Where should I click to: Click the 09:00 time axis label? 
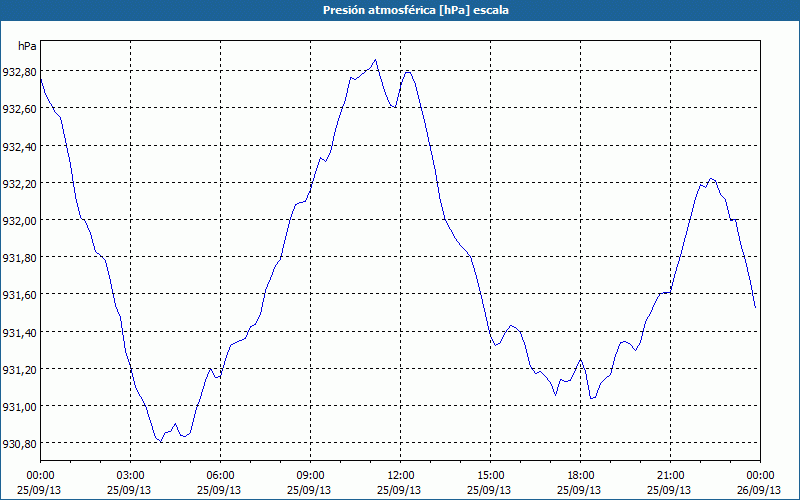click(310, 476)
